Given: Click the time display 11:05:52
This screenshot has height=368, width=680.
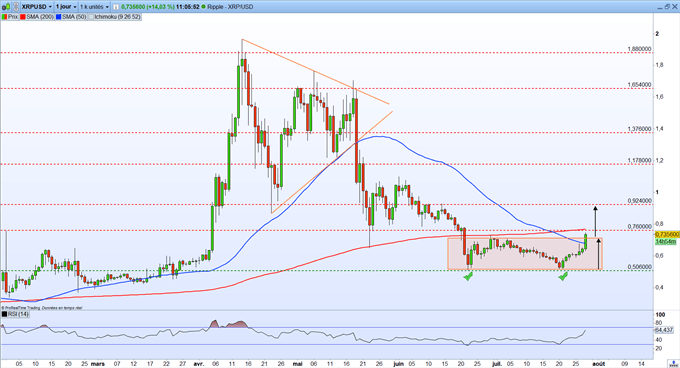Looking at the screenshot, I should 188,7.
